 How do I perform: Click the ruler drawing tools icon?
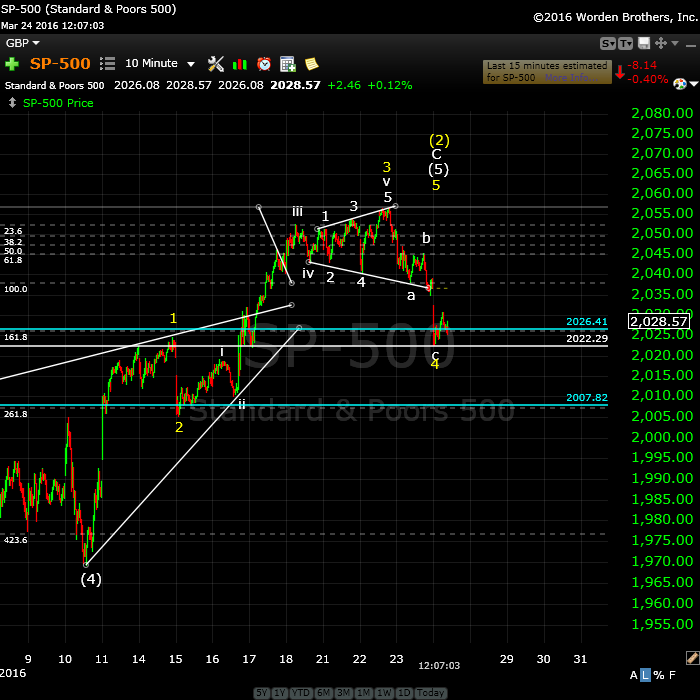coord(692,658)
